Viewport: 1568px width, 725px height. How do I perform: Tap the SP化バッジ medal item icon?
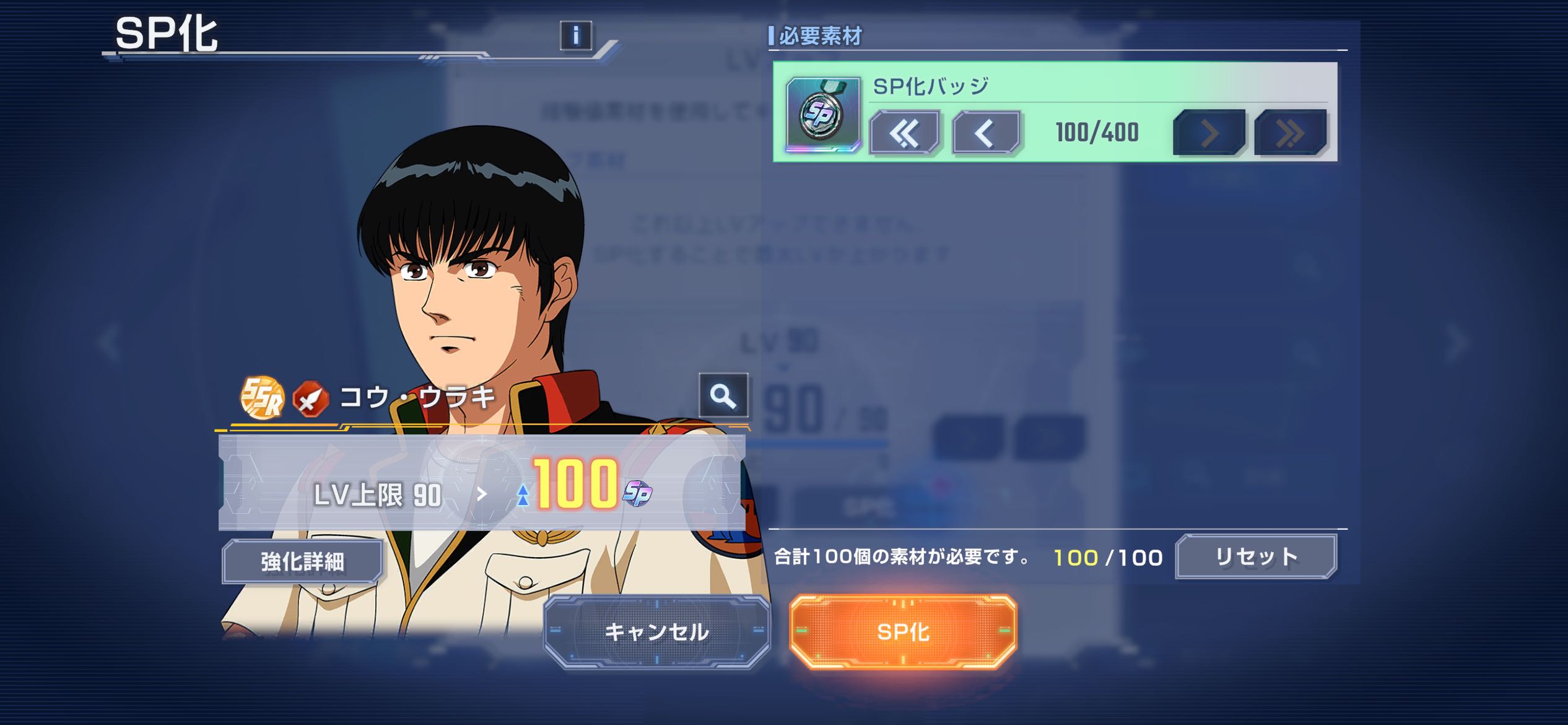(x=823, y=115)
